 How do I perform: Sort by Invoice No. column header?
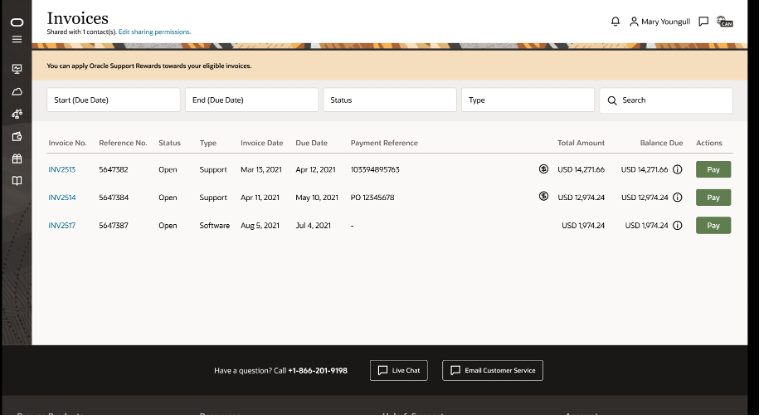(x=67, y=143)
